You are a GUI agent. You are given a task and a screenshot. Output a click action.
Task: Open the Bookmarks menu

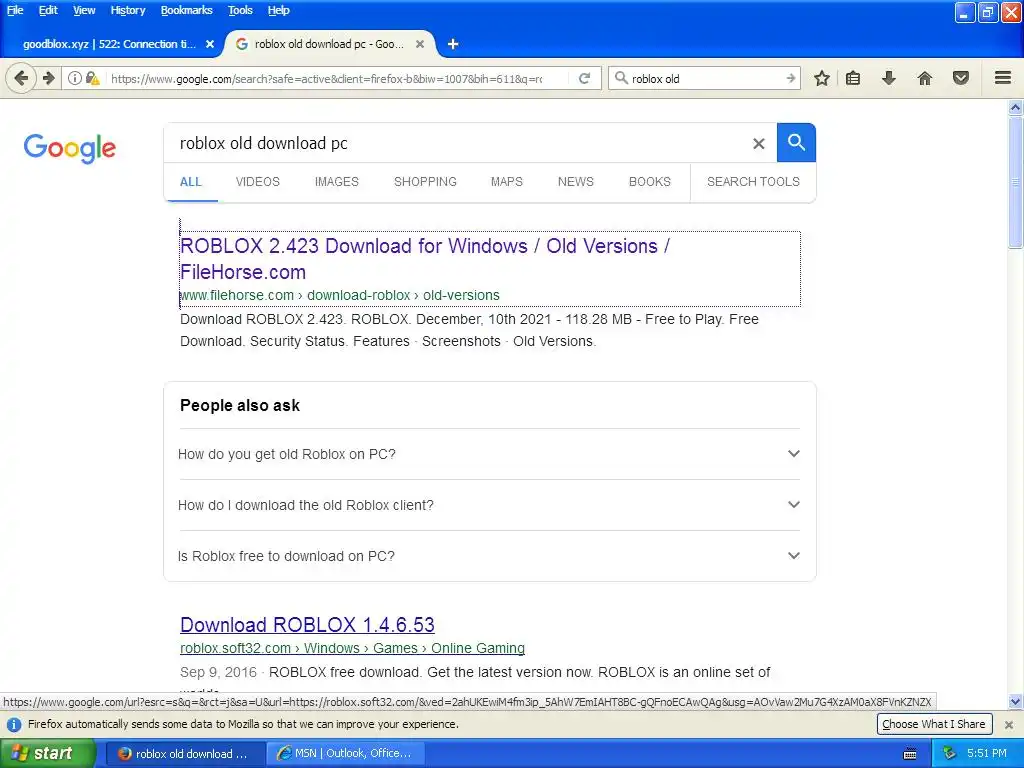186,10
